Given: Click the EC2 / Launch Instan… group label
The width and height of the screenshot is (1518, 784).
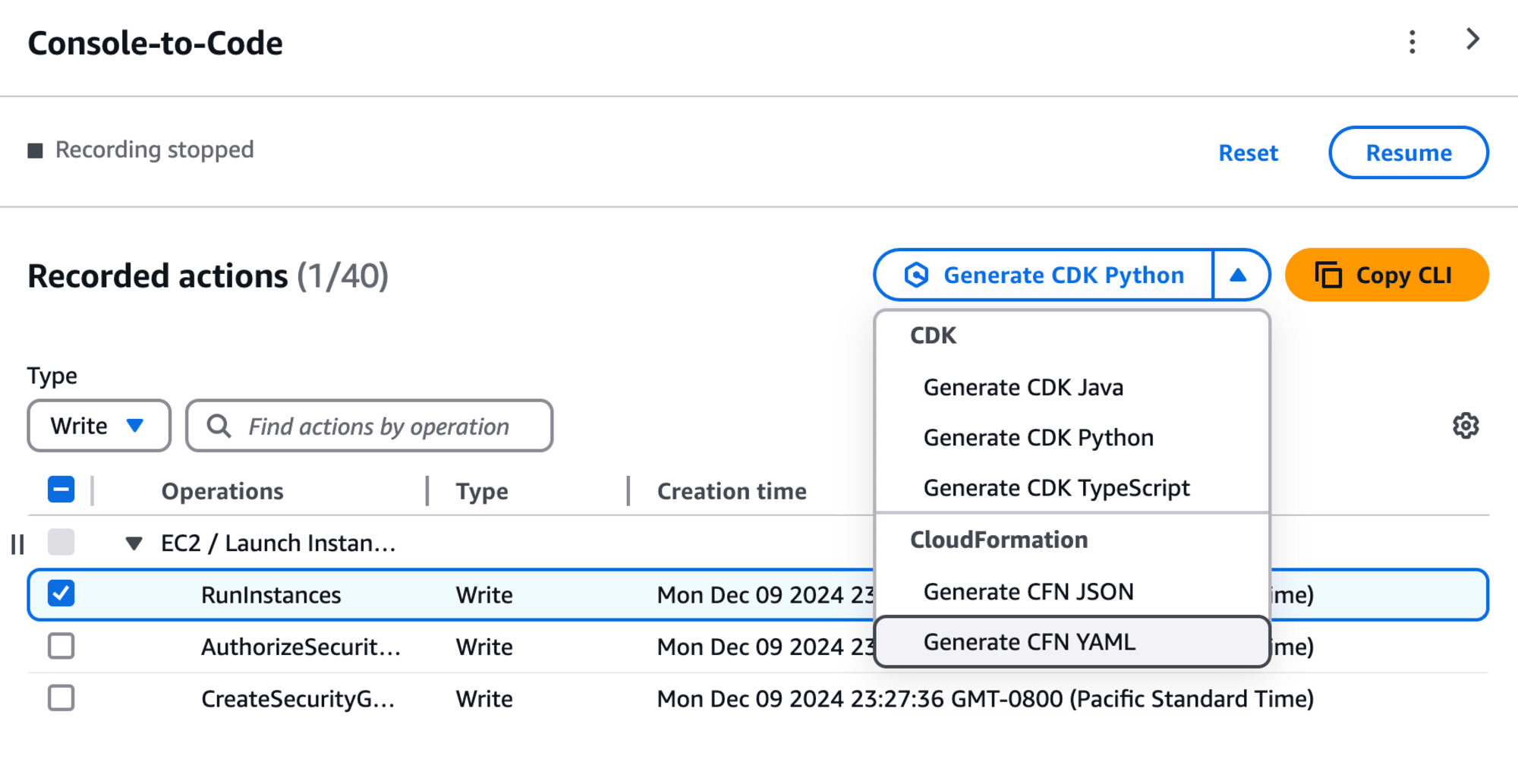Looking at the screenshot, I should (x=278, y=543).
